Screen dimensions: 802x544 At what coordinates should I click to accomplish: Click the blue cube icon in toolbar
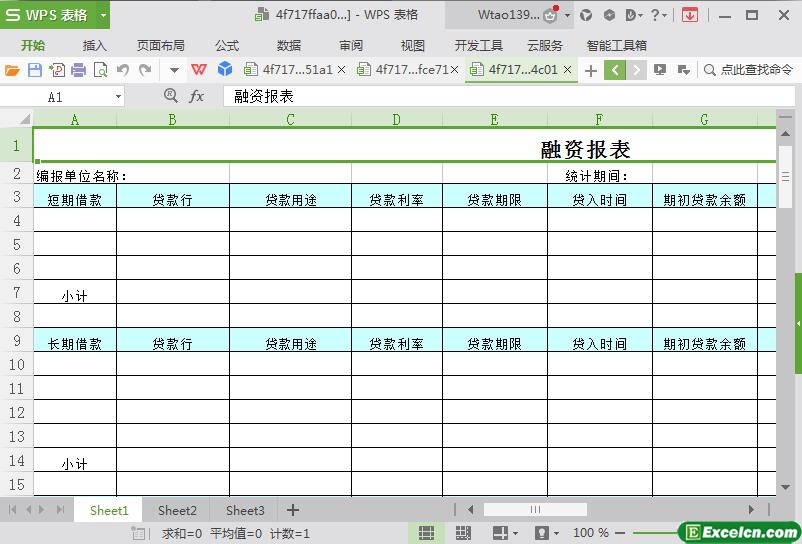click(225, 69)
